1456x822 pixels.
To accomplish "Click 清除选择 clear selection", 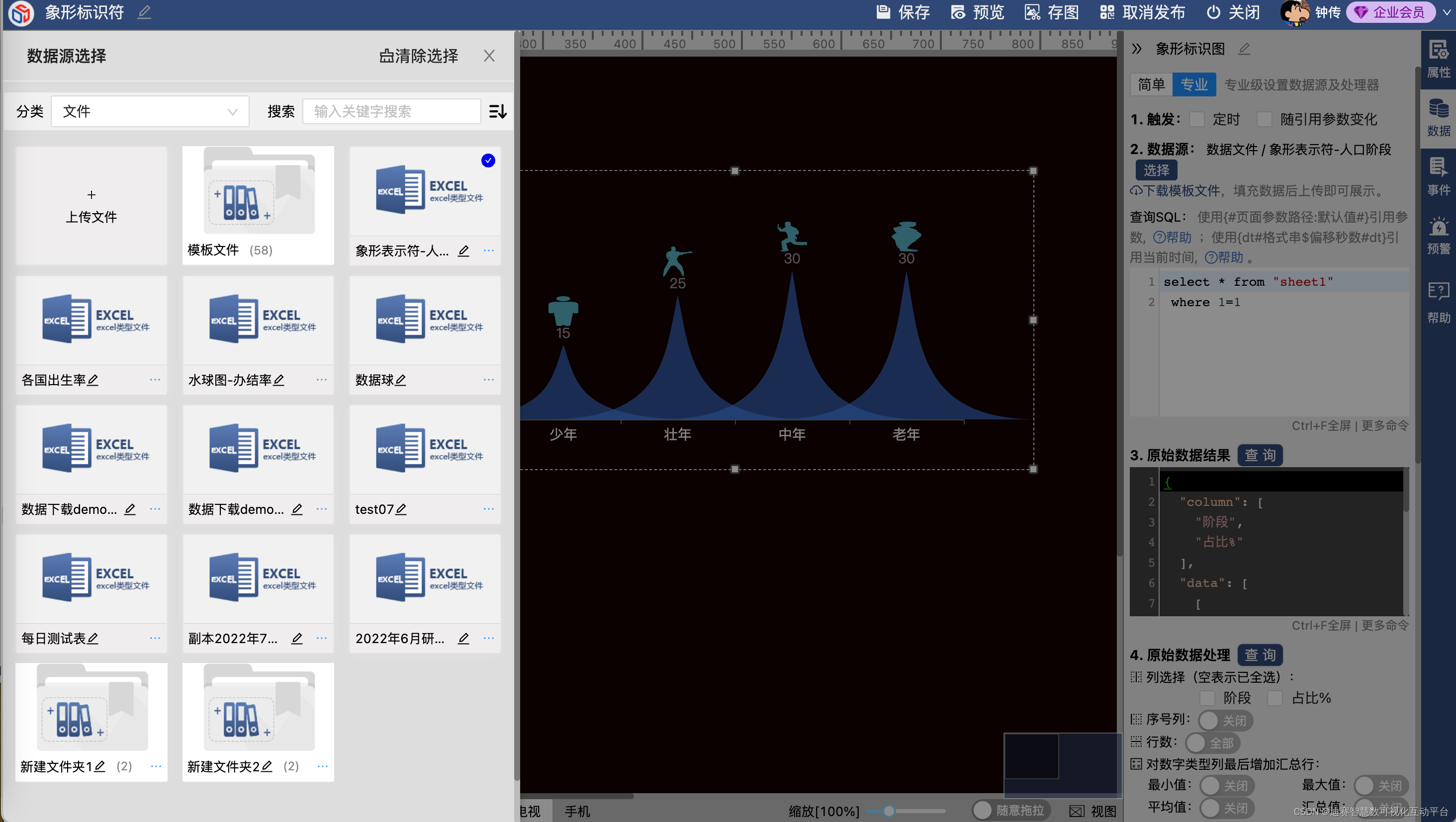I will (418, 55).
